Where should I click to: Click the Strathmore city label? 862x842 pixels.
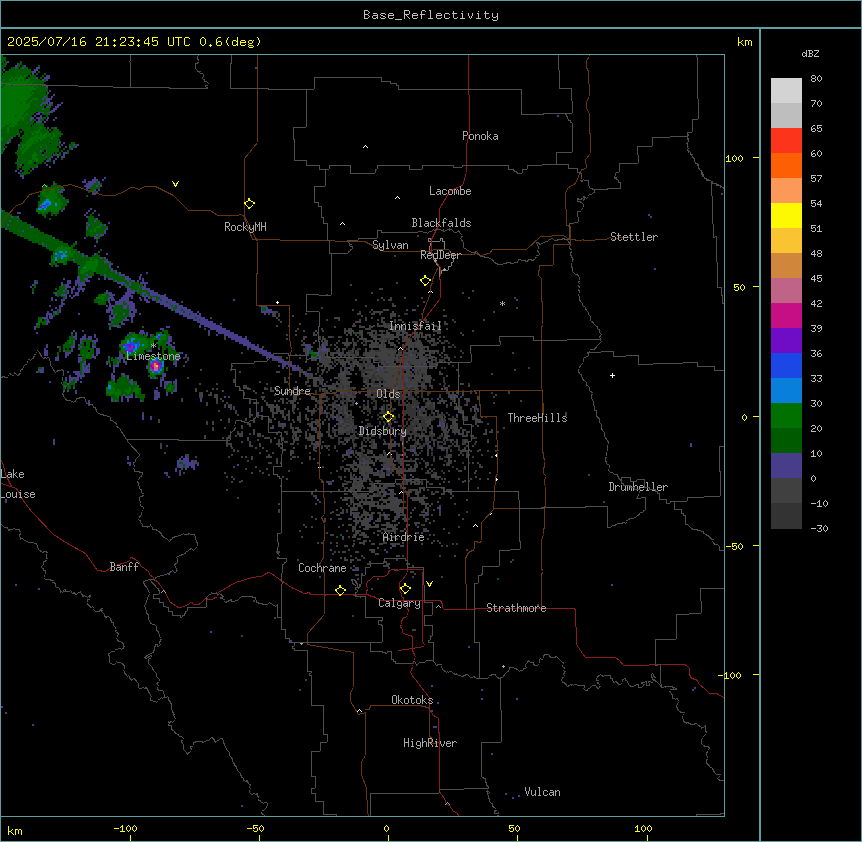(x=516, y=608)
